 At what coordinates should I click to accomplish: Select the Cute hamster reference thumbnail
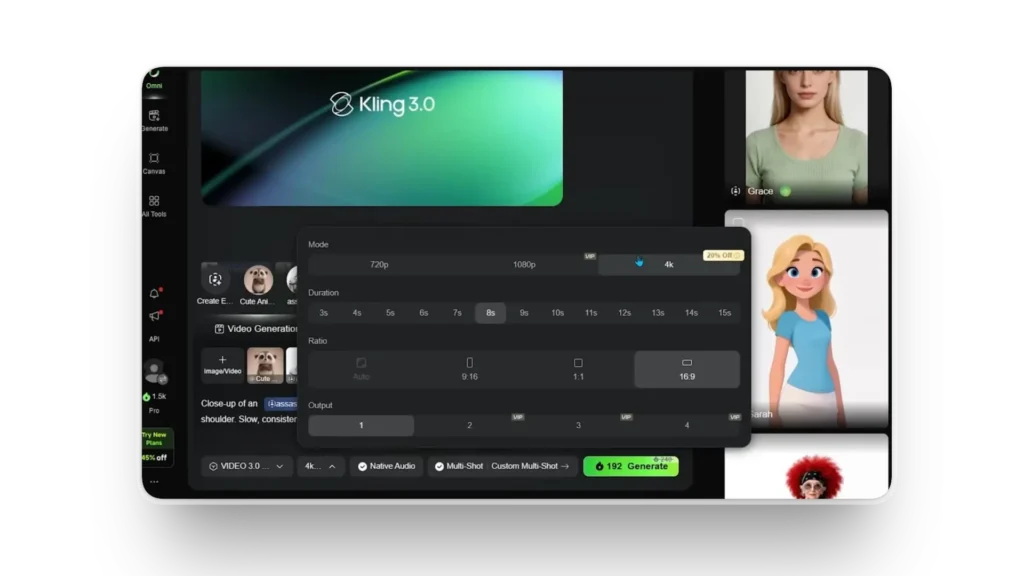coord(264,365)
